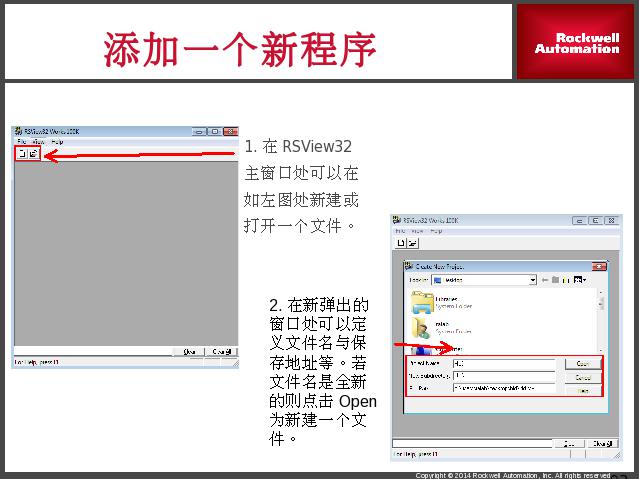Click New project icon in left RSView32 window
The image size is (640, 480).
coord(23,154)
